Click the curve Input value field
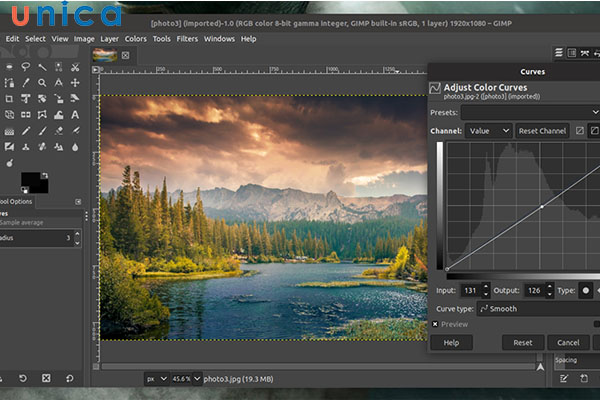 pyautogui.click(x=470, y=290)
